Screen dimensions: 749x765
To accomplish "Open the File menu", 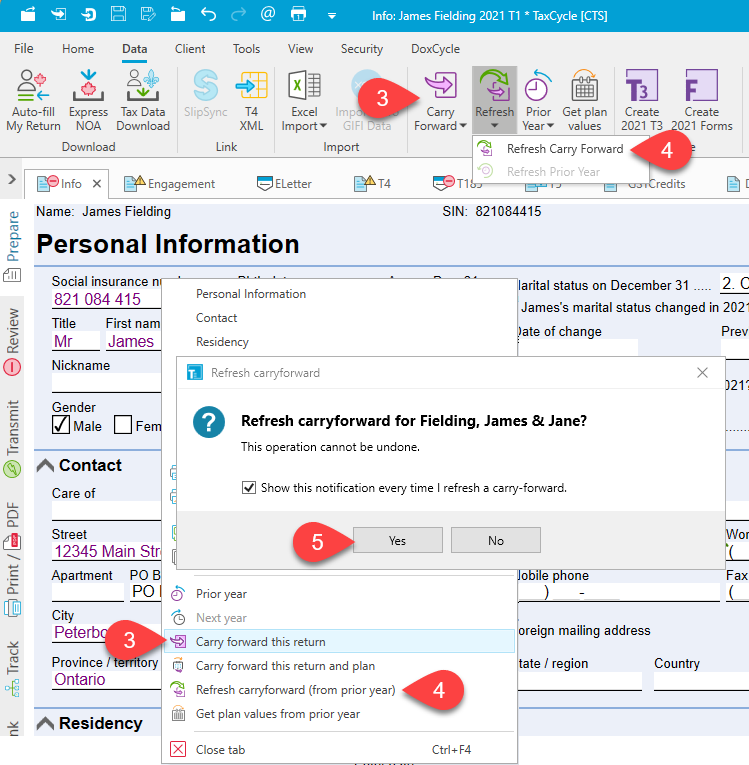I will pos(23,49).
